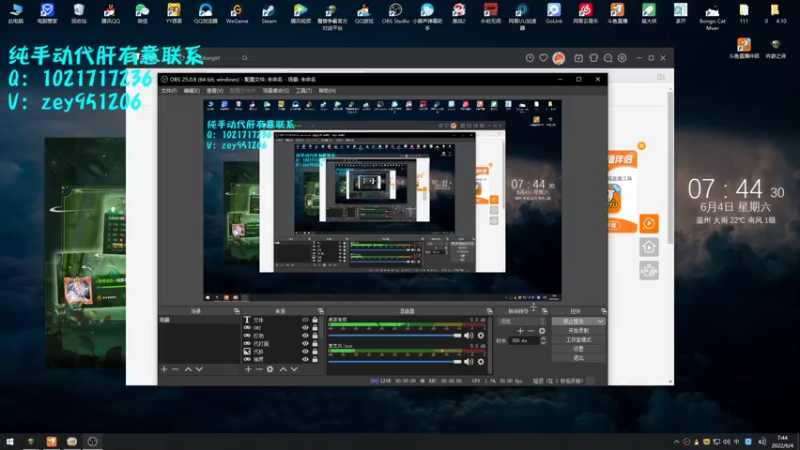The width and height of the screenshot is (800, 450).
Task: Toggle lock on the 代打图 source
Action: [315, 343]
